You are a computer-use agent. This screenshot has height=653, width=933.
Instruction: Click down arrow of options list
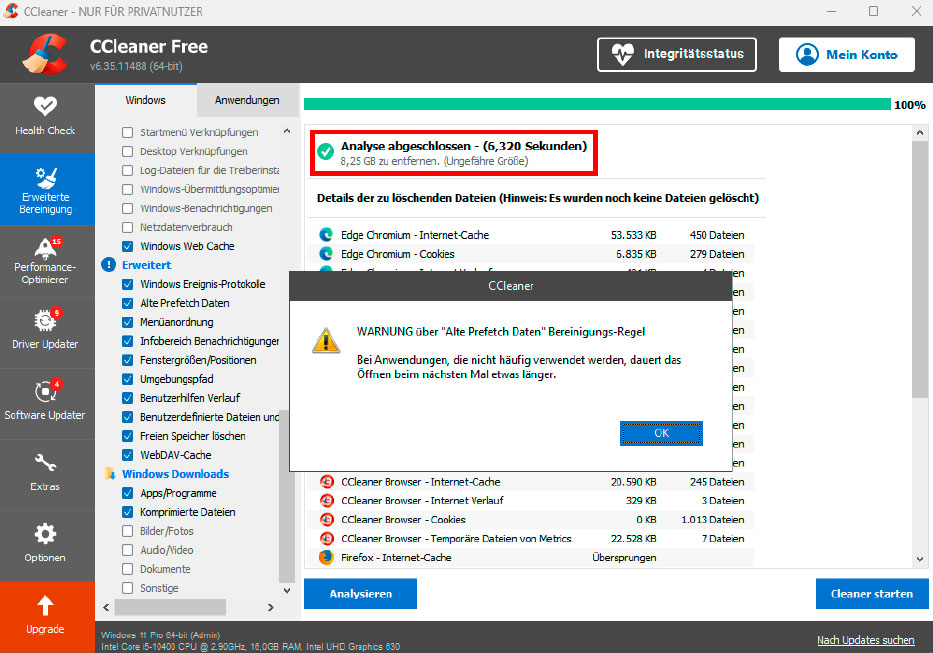click(x=287, y=590)
